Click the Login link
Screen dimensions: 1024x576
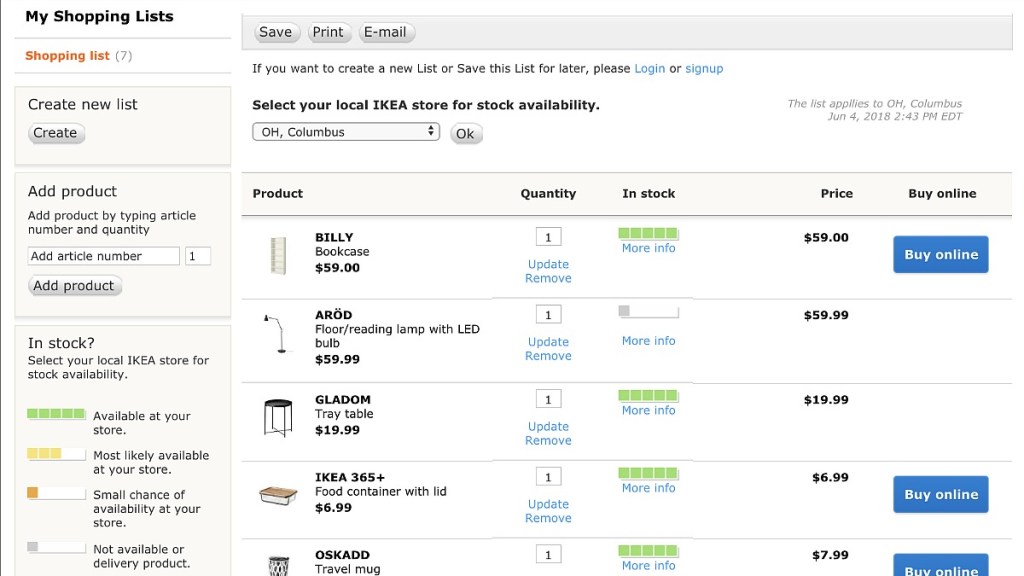coord(649,69)
